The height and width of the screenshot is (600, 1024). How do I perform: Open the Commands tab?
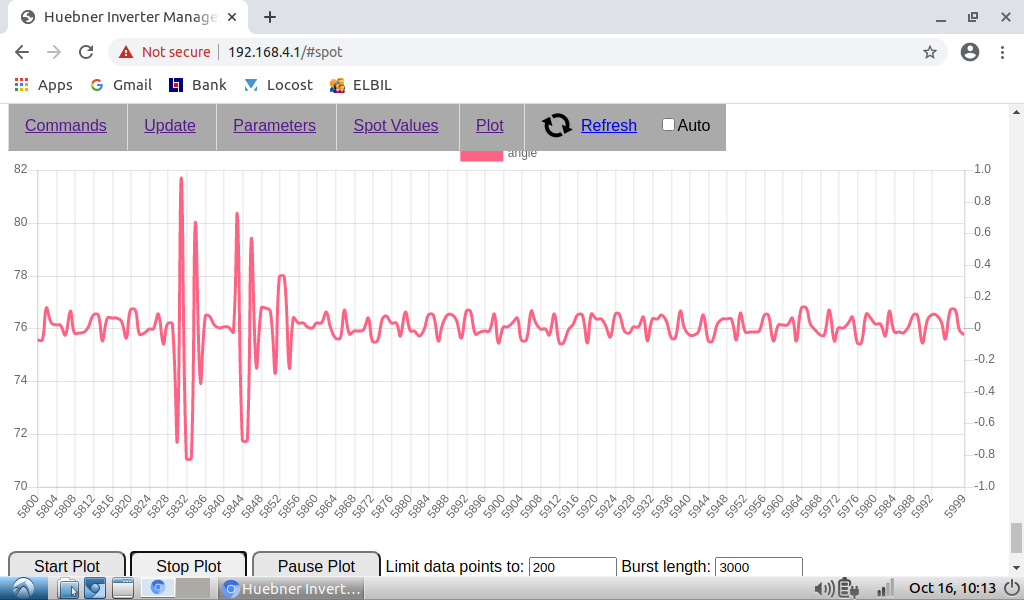coord(66,125)
